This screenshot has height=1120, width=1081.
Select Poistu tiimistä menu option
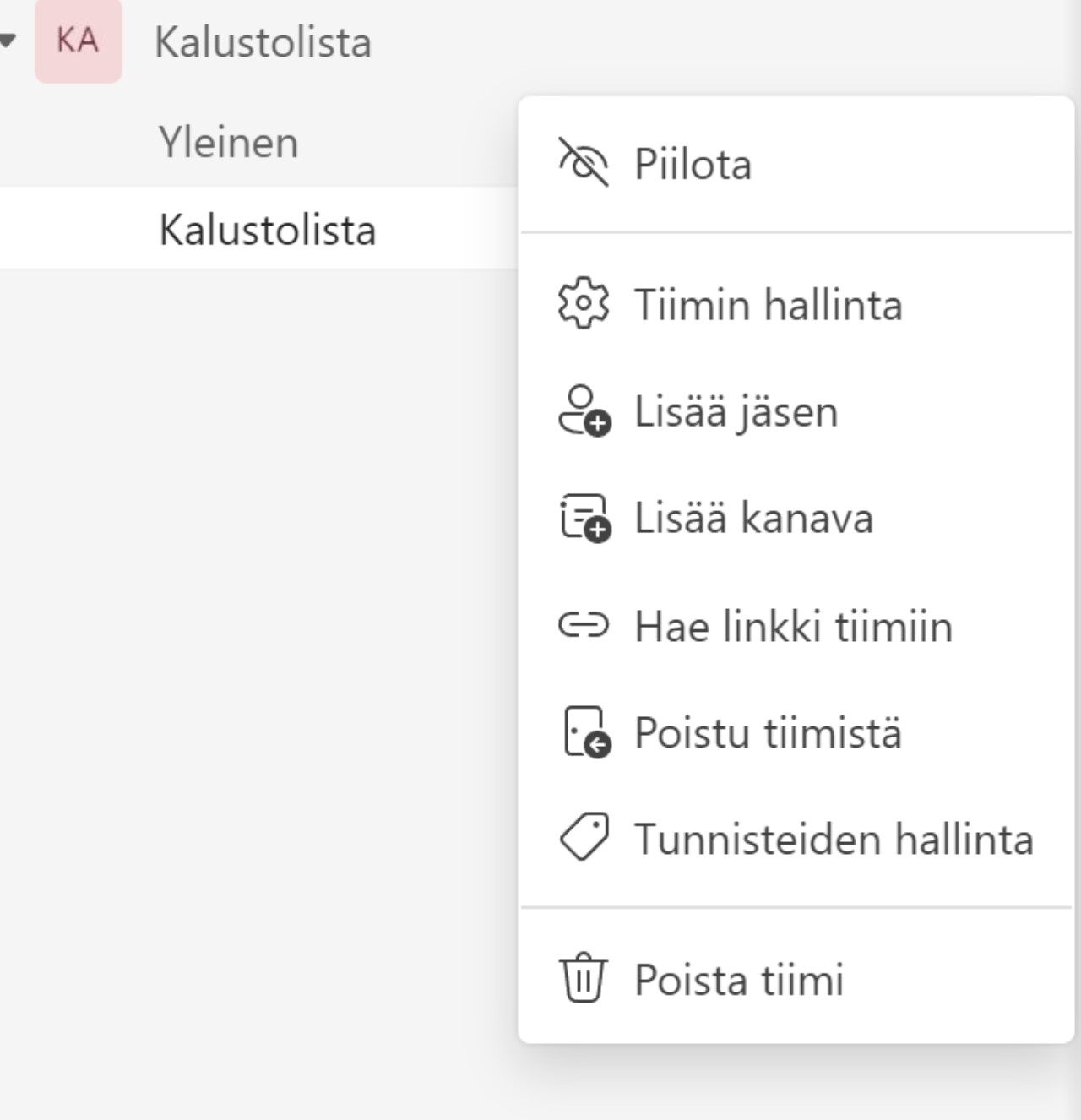coord(796,732)
